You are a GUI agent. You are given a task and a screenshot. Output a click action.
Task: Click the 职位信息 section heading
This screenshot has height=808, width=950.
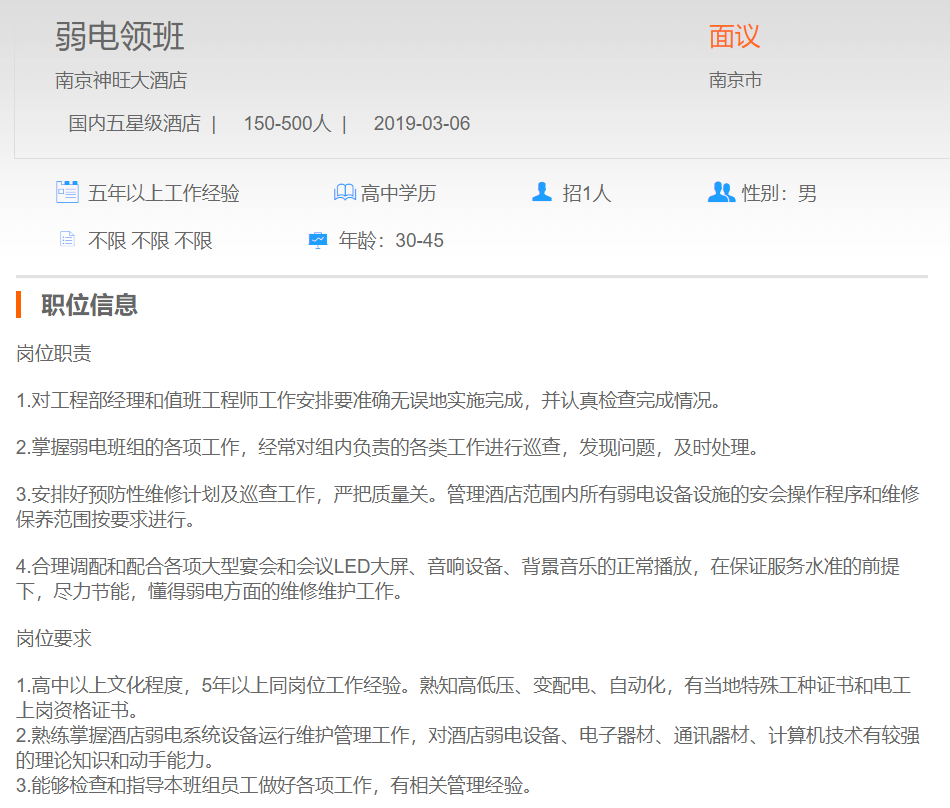[x=89, y=305]
